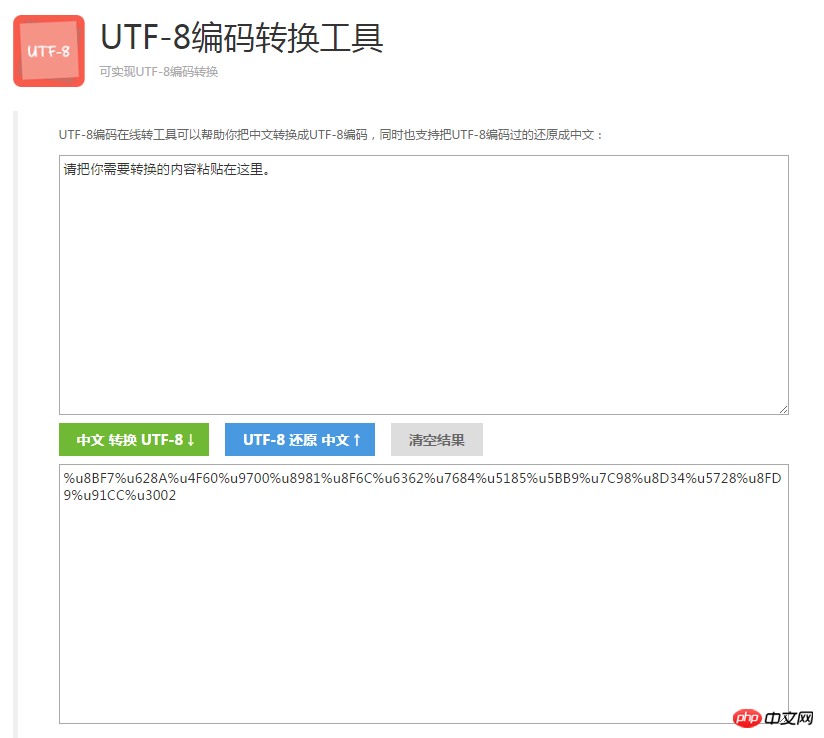Click the description line about UTF-8编码在线转工具

point(340,130)
